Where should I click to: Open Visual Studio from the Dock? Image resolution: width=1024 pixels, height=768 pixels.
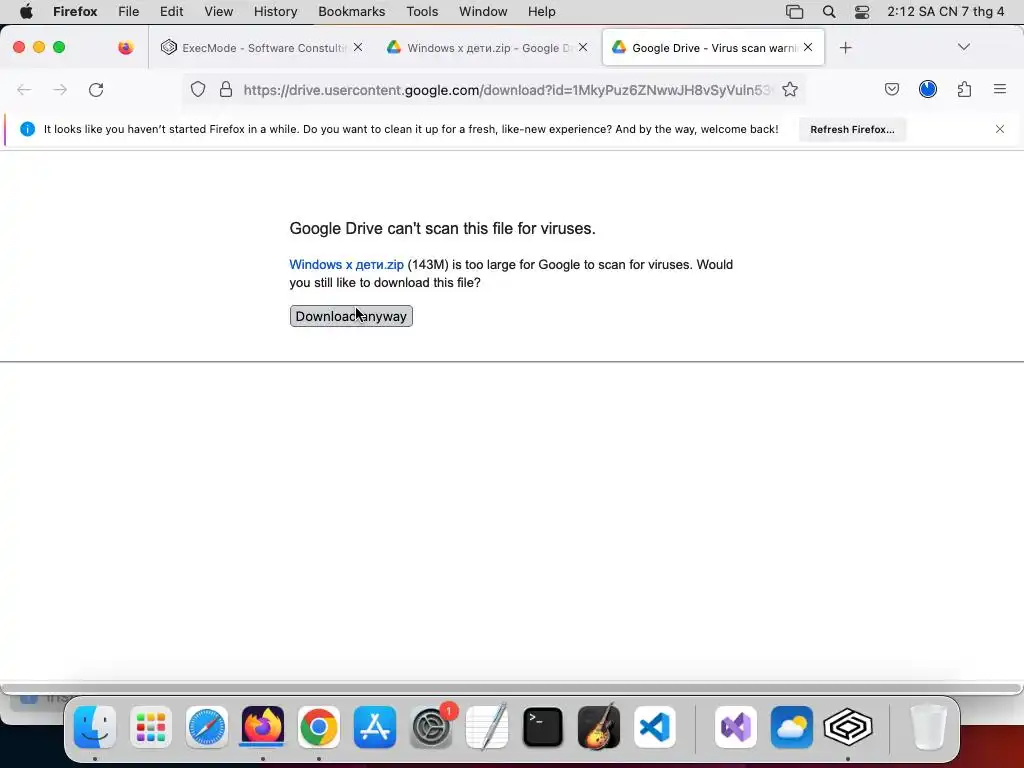736,727
